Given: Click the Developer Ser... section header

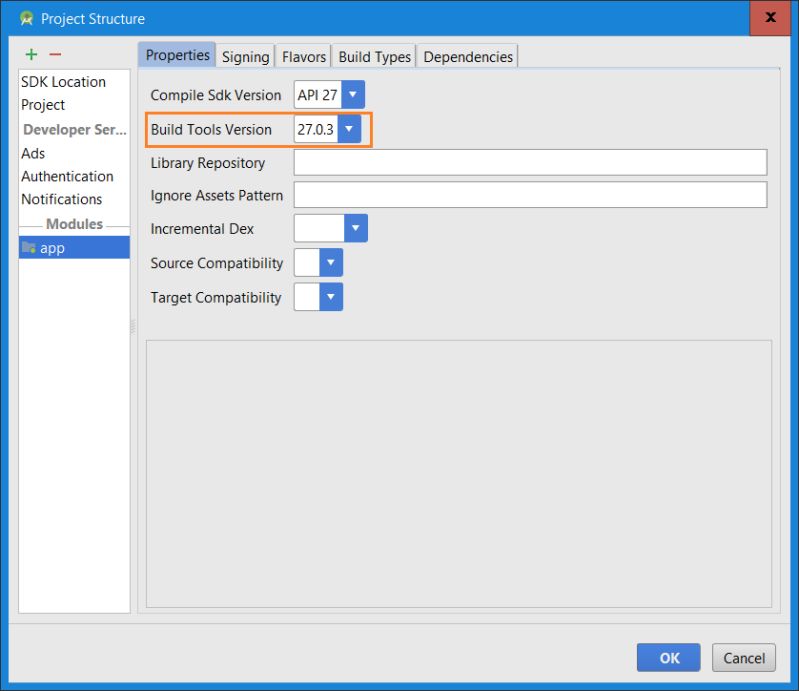Looking at the screenshot, I should click(75, 129).
